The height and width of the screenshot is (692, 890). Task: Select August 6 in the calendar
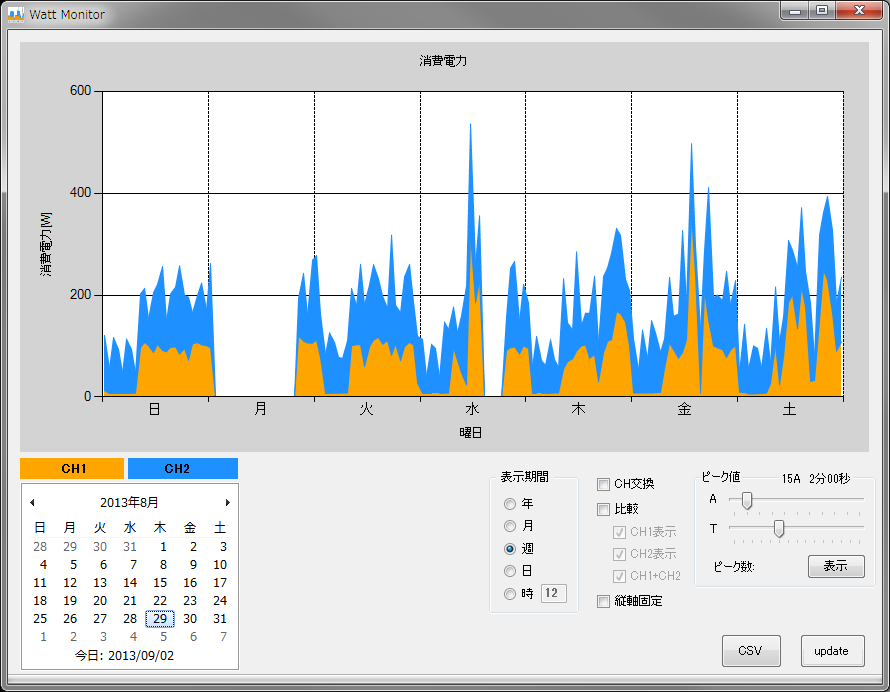[103, 565]
